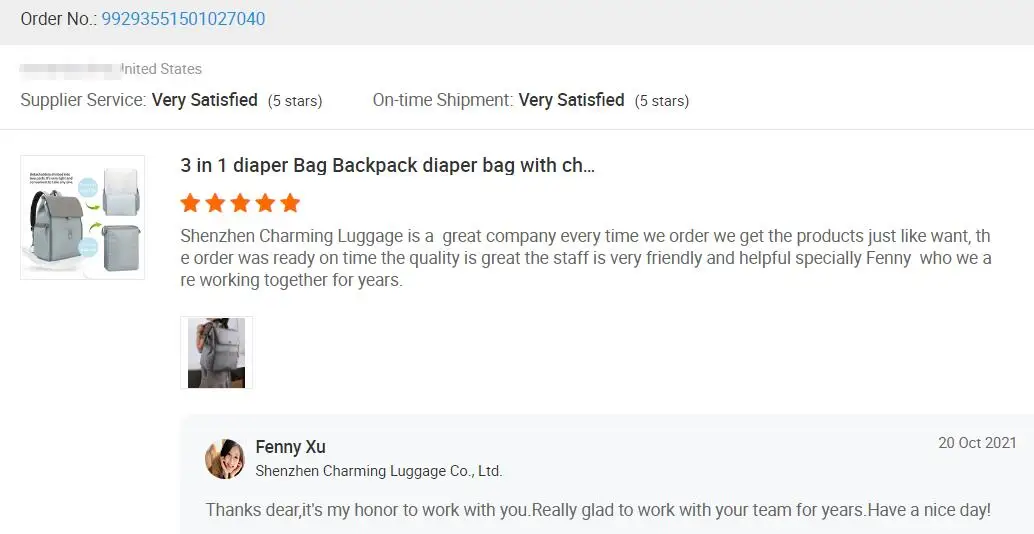
Task: Click Shenzhen Charming Luggage Co., Ltd. company name
Action: click(x=379, y=471)
